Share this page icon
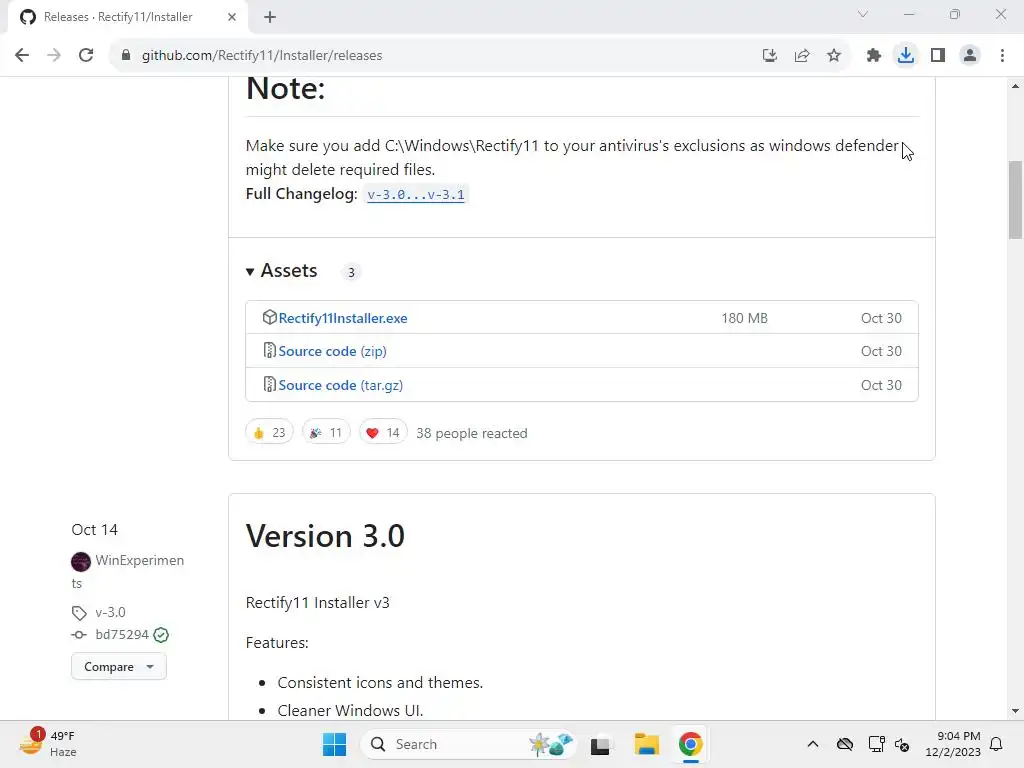The height and width of the screenshot is (768, 1024). [802, 56]
